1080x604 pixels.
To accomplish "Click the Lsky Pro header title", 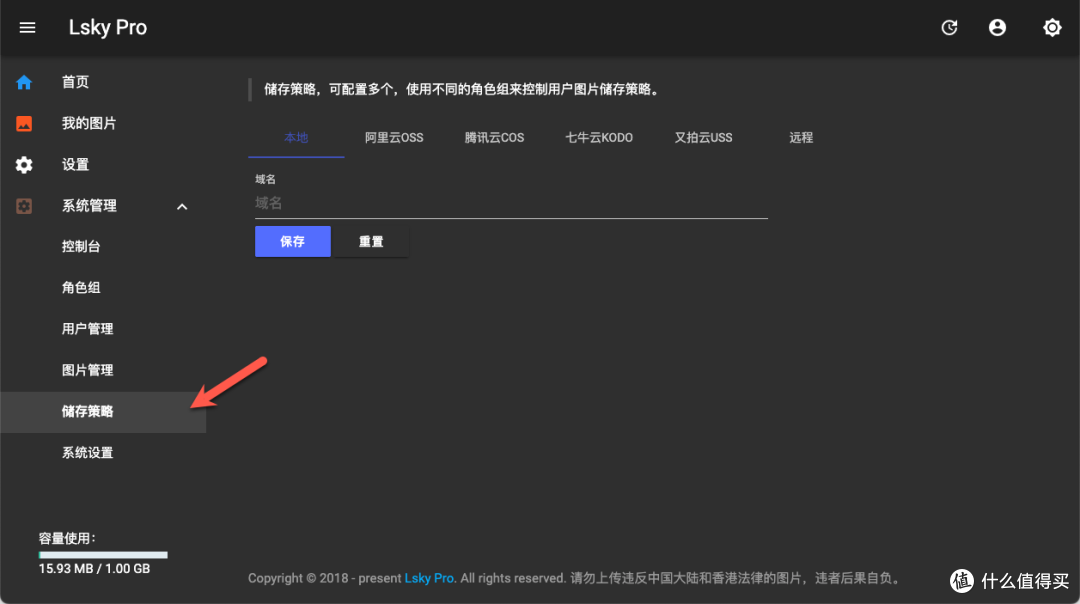I will 107,28.
